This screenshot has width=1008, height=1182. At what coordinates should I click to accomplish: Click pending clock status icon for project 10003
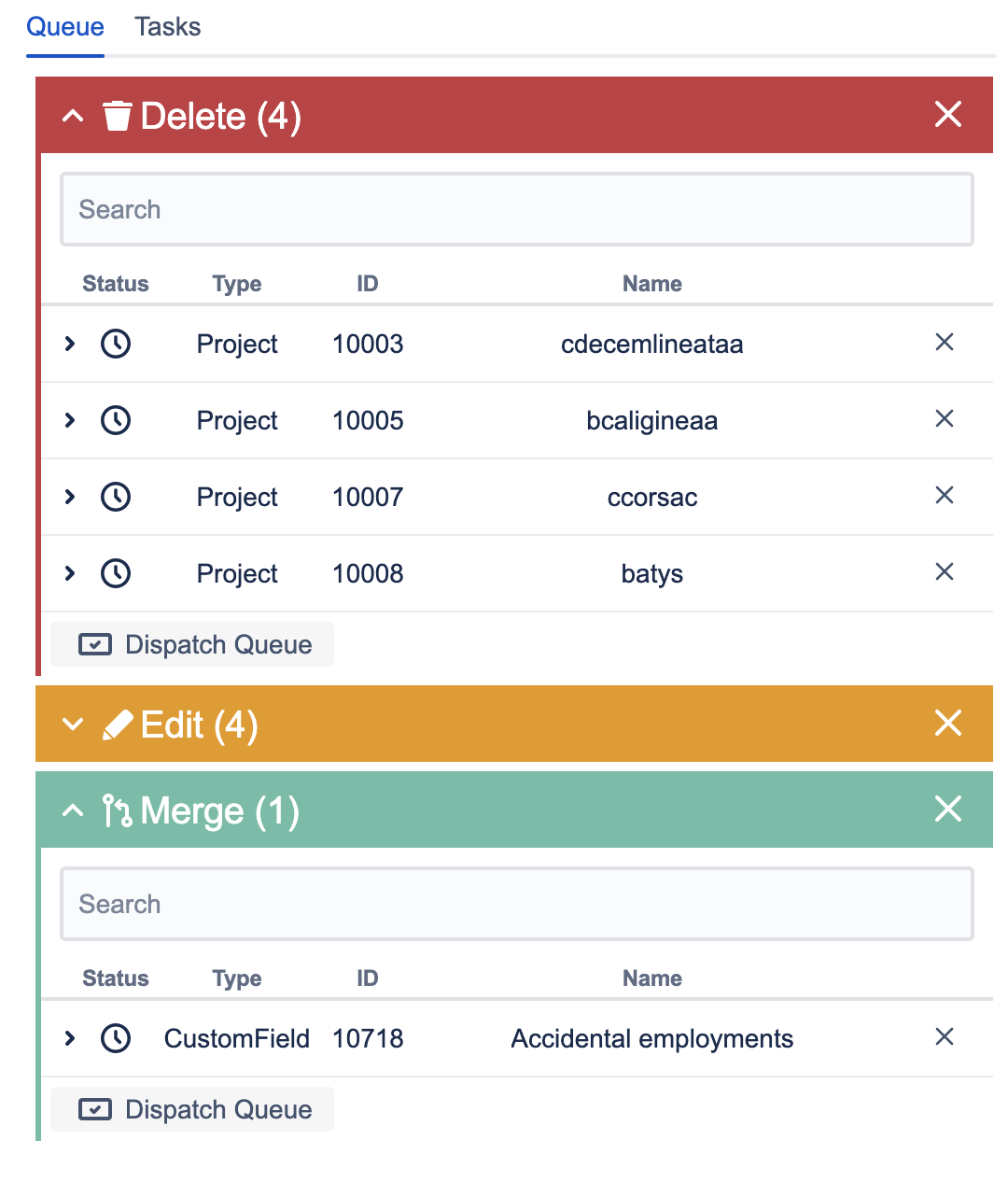point(116,344)
